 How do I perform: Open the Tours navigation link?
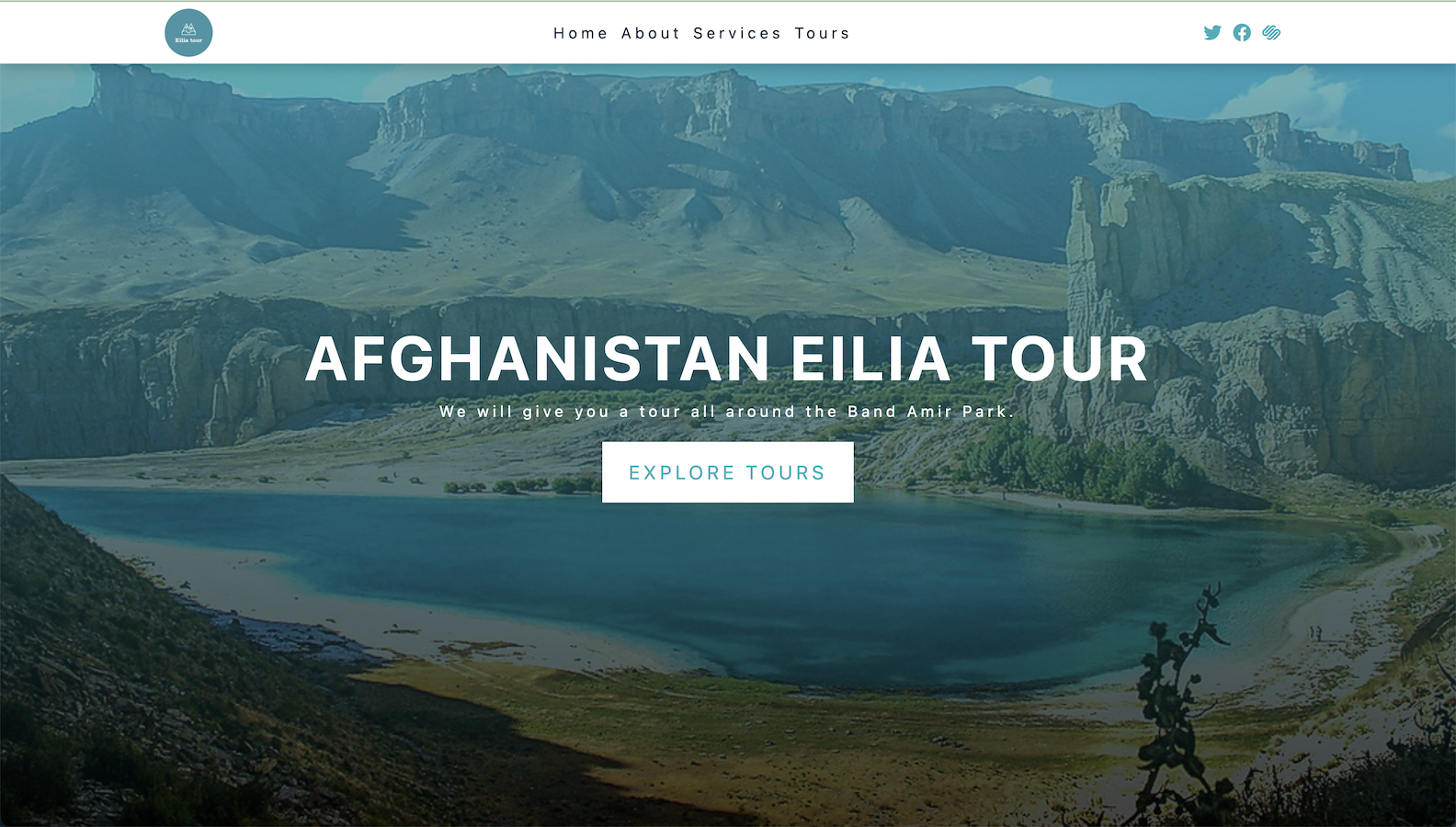coord(823,33)
